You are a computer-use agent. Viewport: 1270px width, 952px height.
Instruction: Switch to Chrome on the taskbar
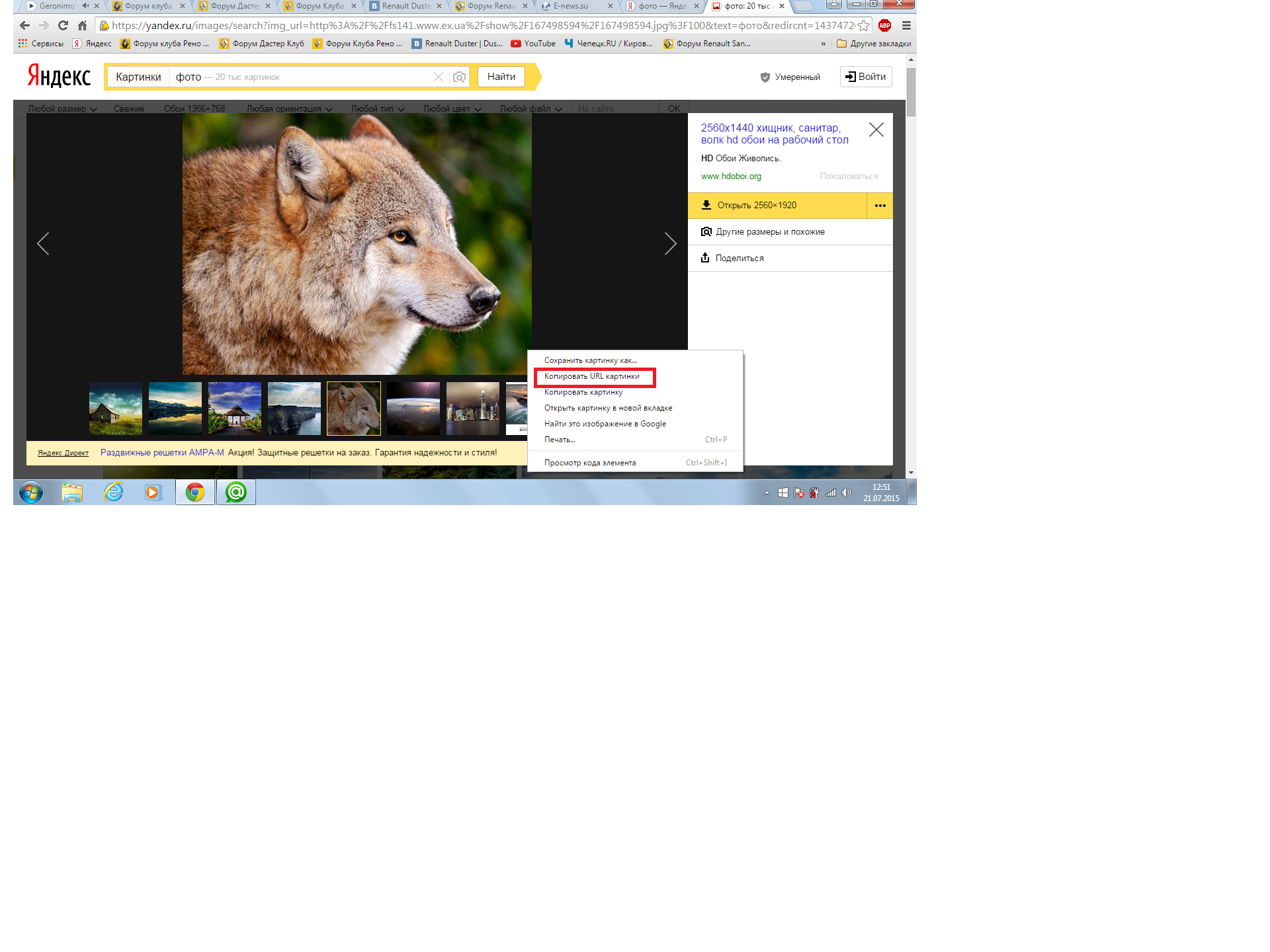coord(195,493)
